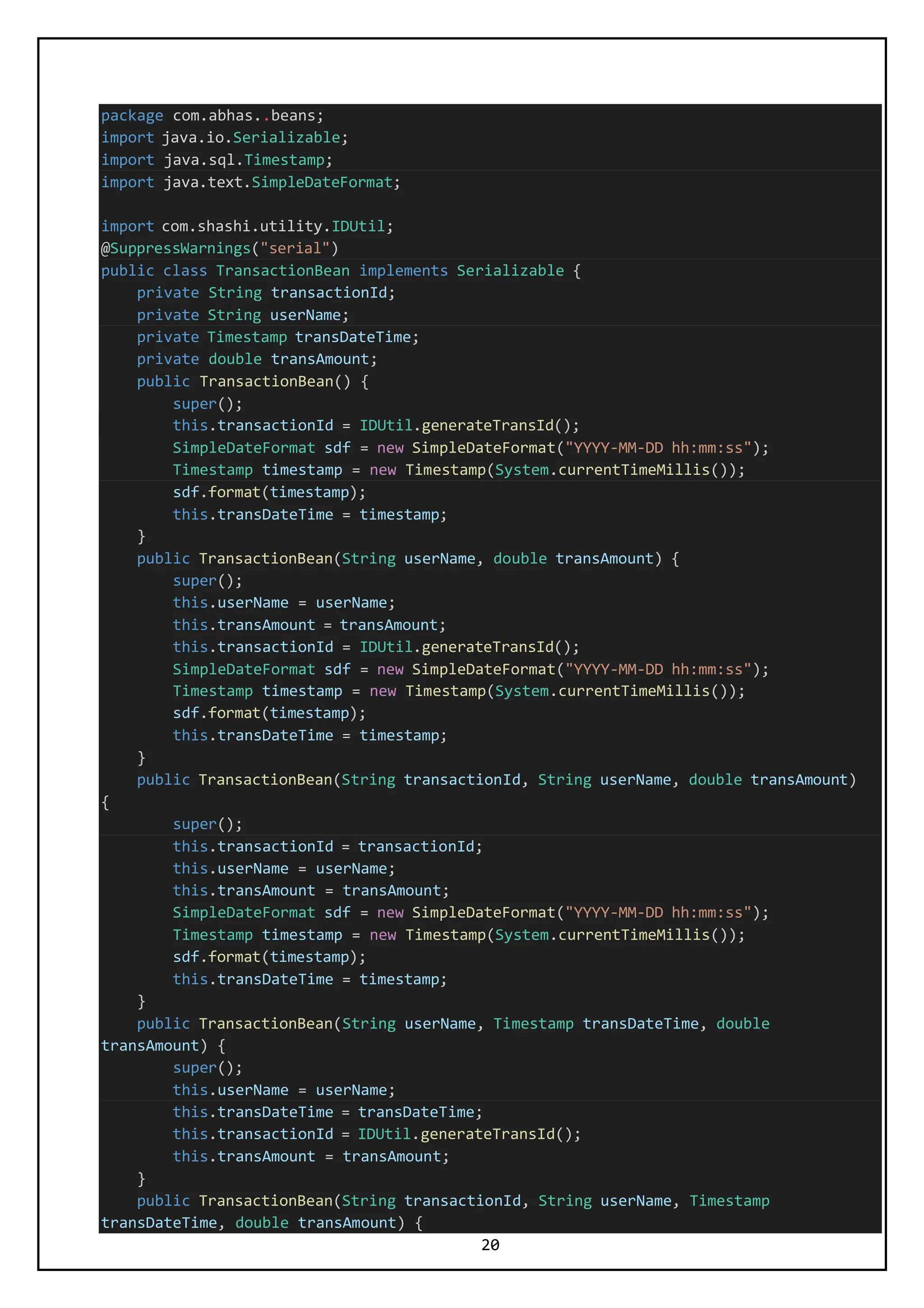Screen dimensions: 924x1308
Task: Click 'private String transactionId;' declaration
Action: (266, 293)
